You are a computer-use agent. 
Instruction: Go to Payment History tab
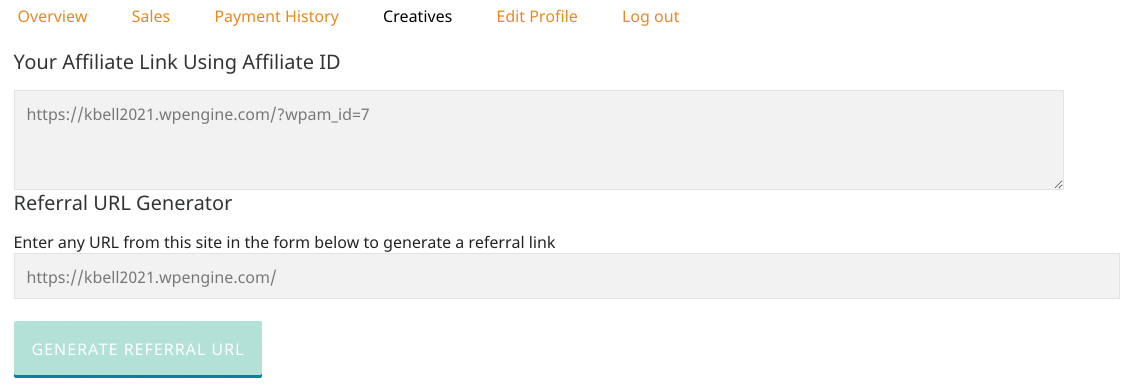point(277,17)
